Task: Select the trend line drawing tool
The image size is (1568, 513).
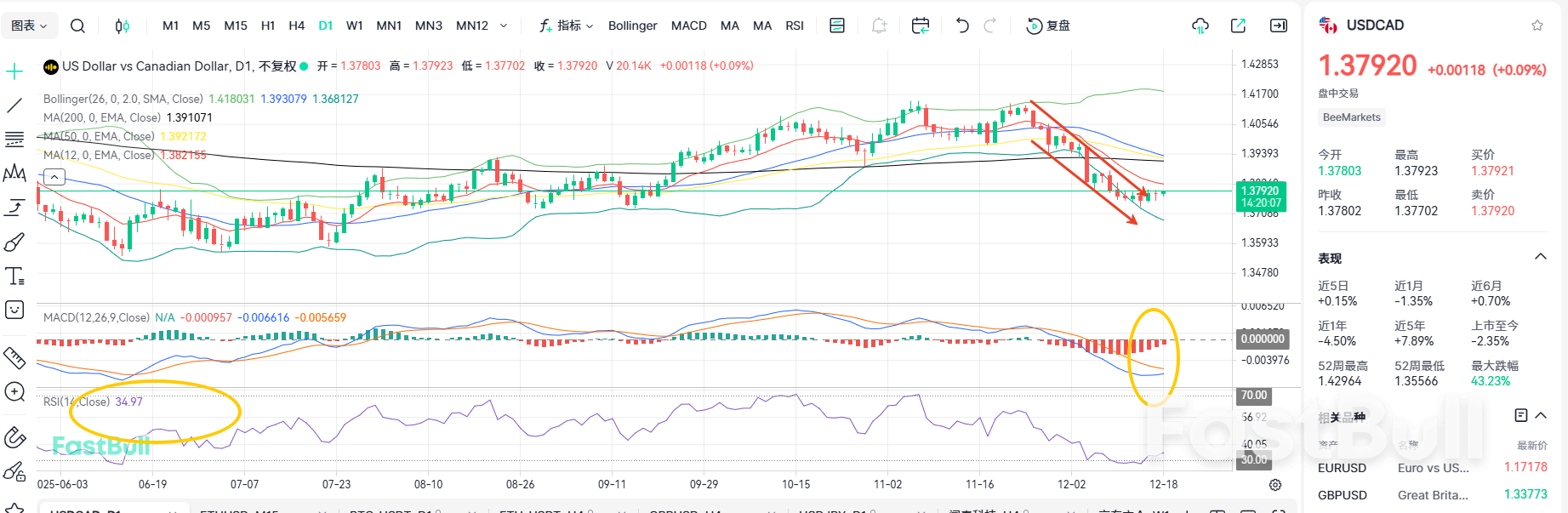Action: point(14,105)
